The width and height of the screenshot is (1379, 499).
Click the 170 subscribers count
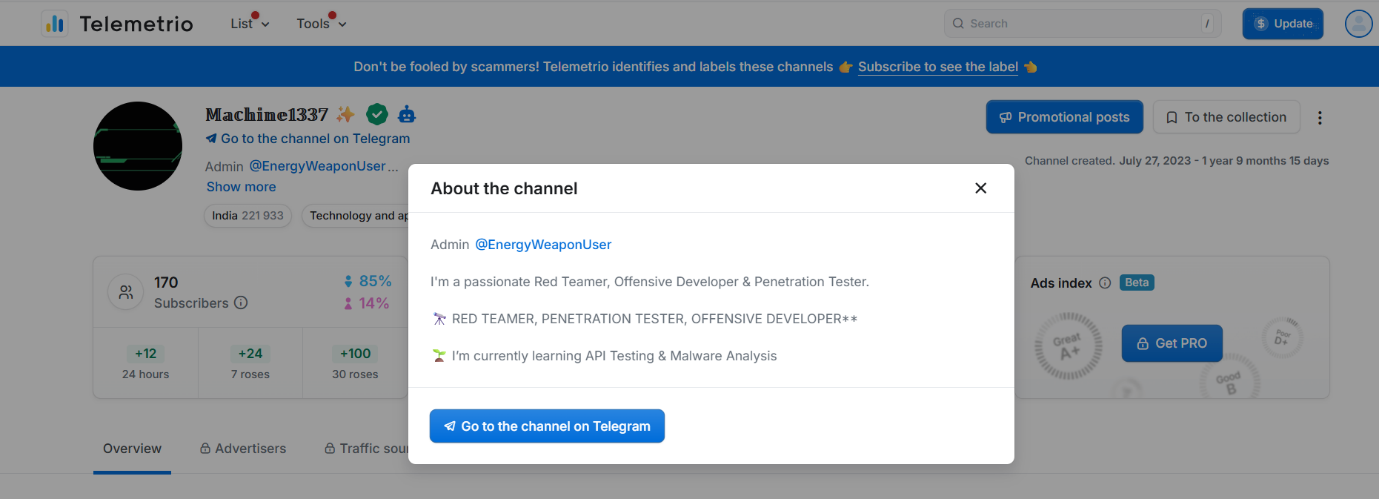tap(166, 282)
